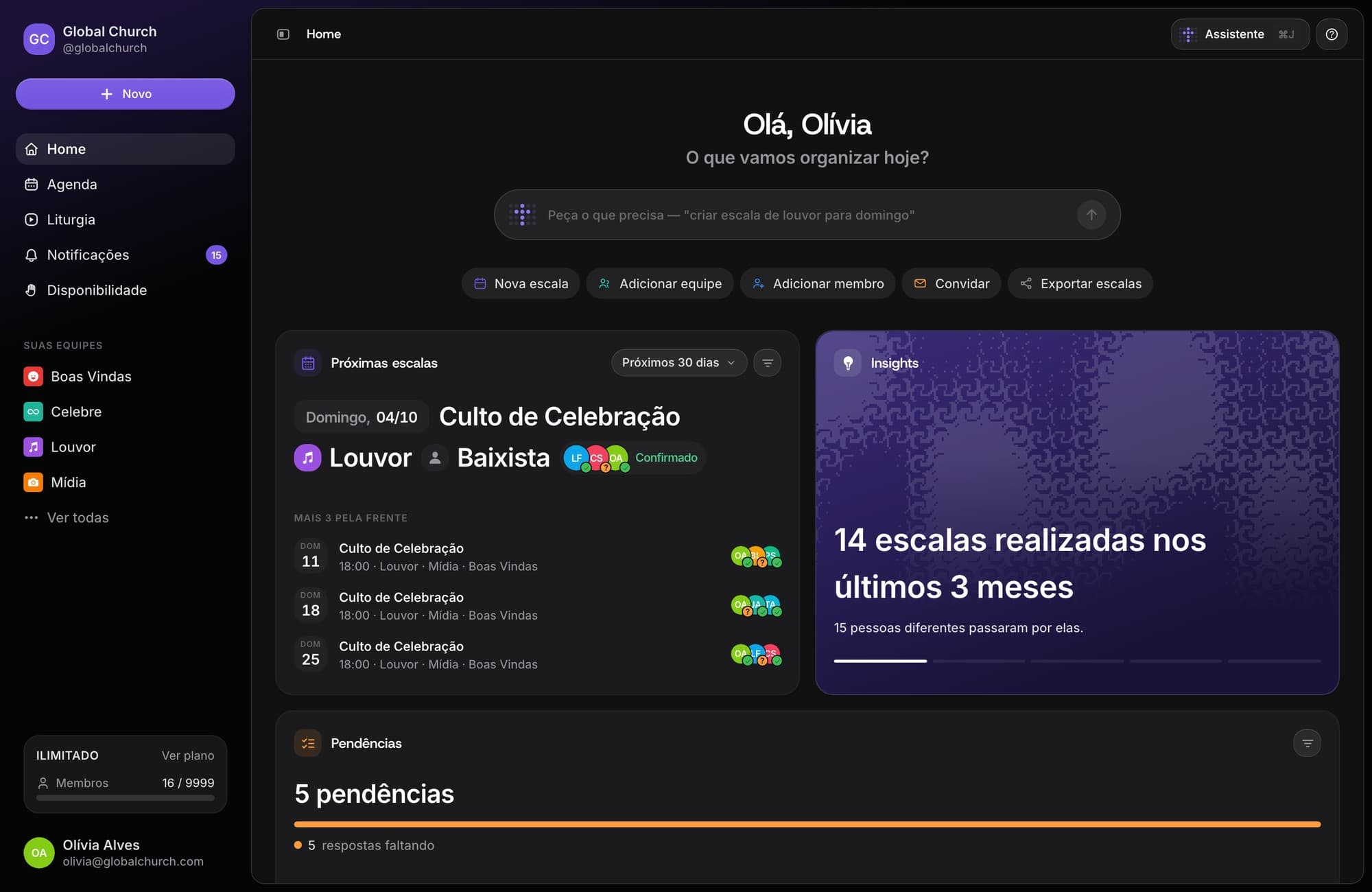
Task: Click Adicionar membro quick action
Action: click(x=818, y=283)
